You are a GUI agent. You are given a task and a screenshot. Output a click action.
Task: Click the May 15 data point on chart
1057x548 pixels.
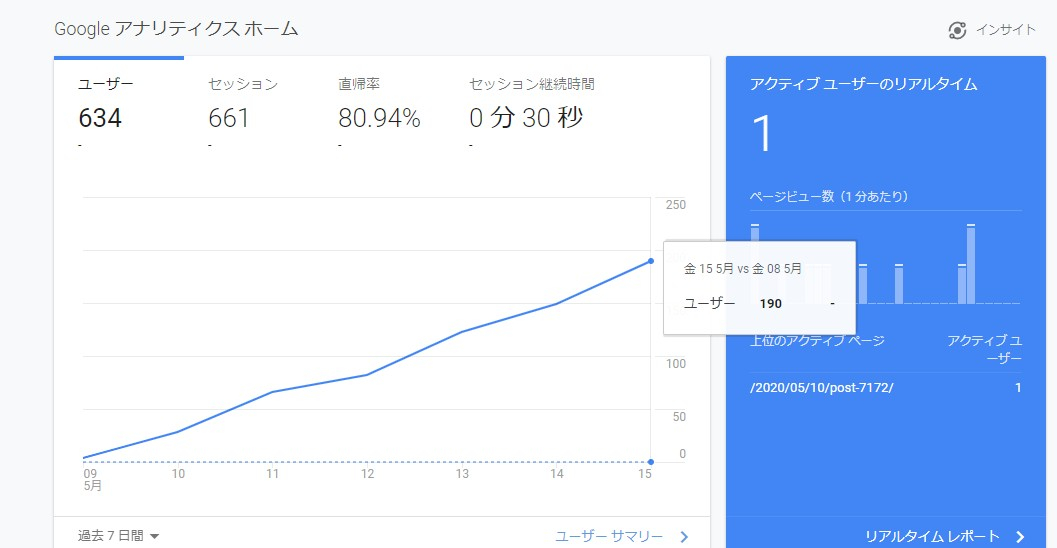tap(651, 261)
